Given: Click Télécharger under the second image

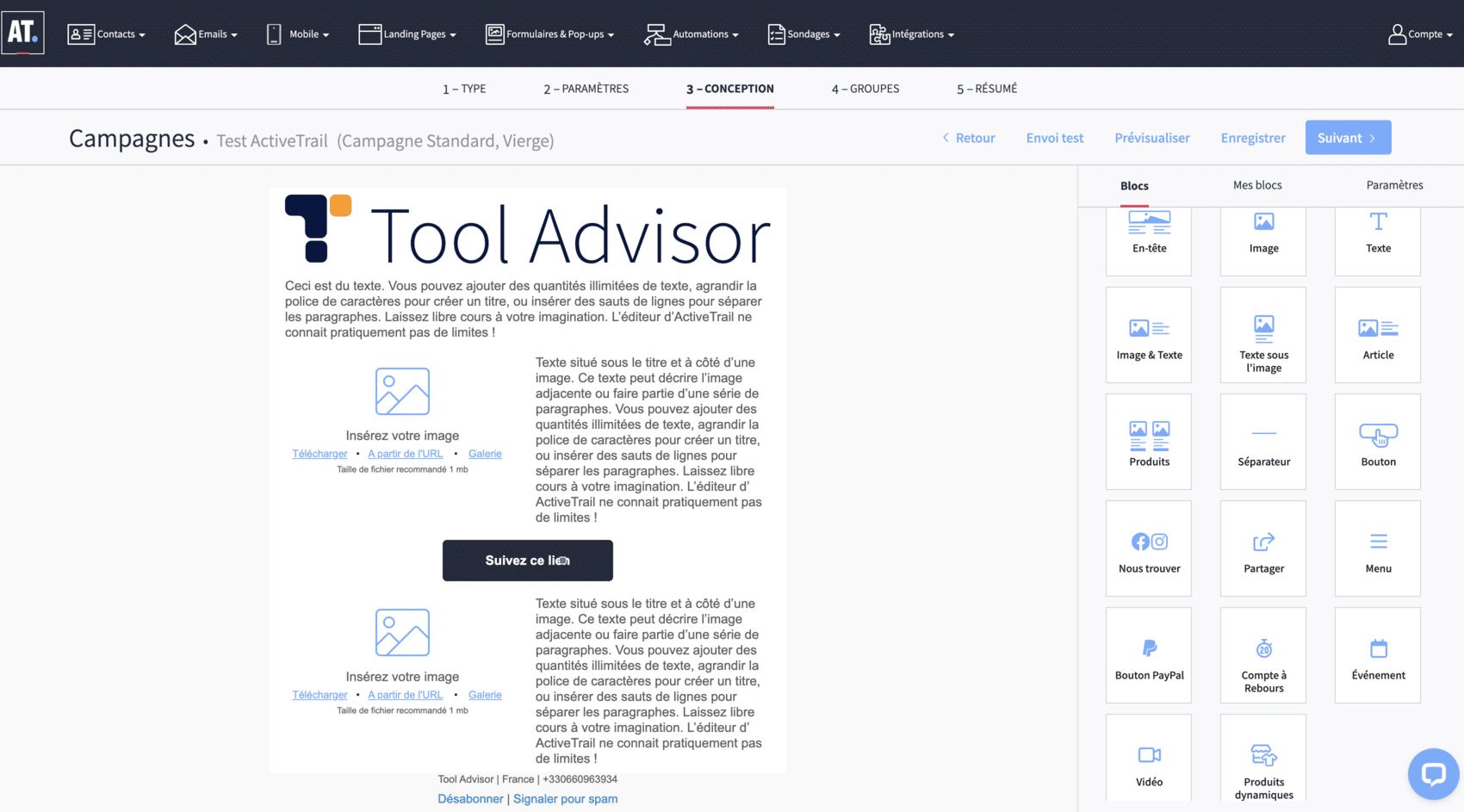Looking at the screenshot, I should 319,695.
